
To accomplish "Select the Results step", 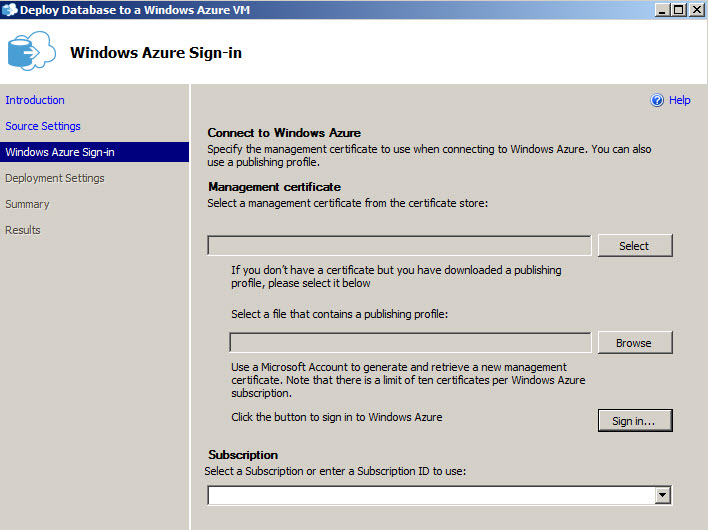I will pyautogui.click(x=23, y=230).
